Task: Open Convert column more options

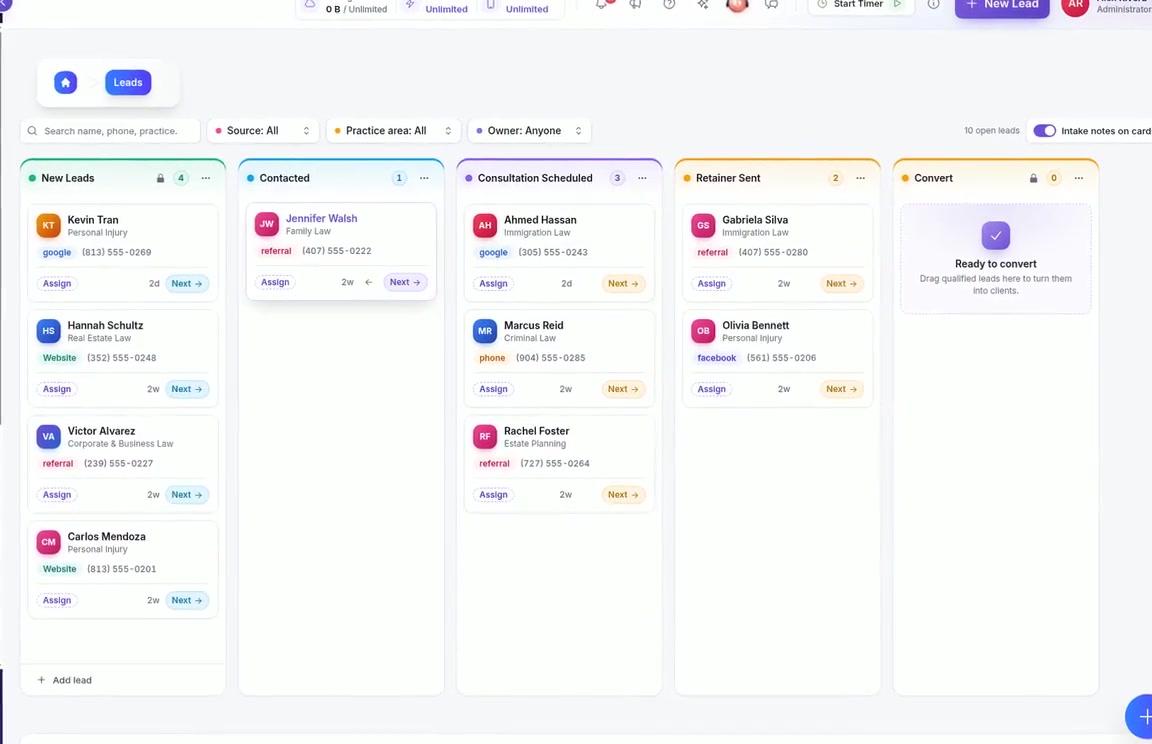Action: [1079, 178]
